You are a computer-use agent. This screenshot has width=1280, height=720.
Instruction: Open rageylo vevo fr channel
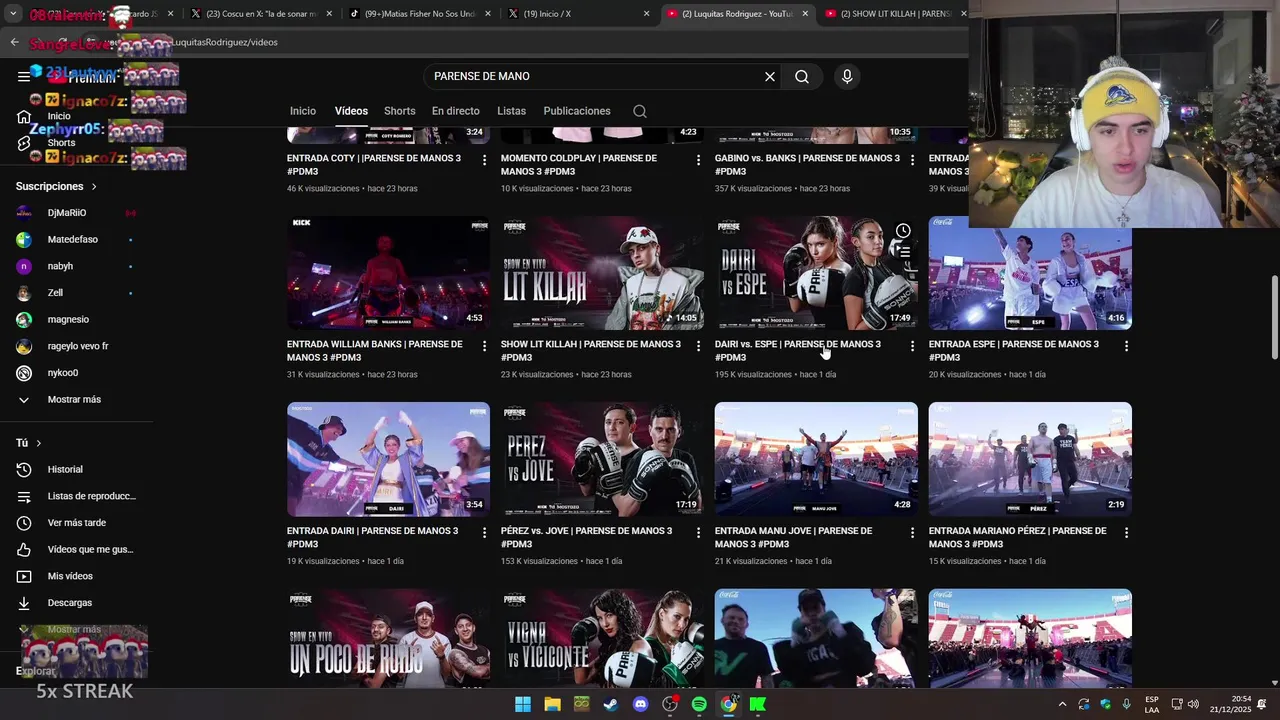click(x=76, y=346)
